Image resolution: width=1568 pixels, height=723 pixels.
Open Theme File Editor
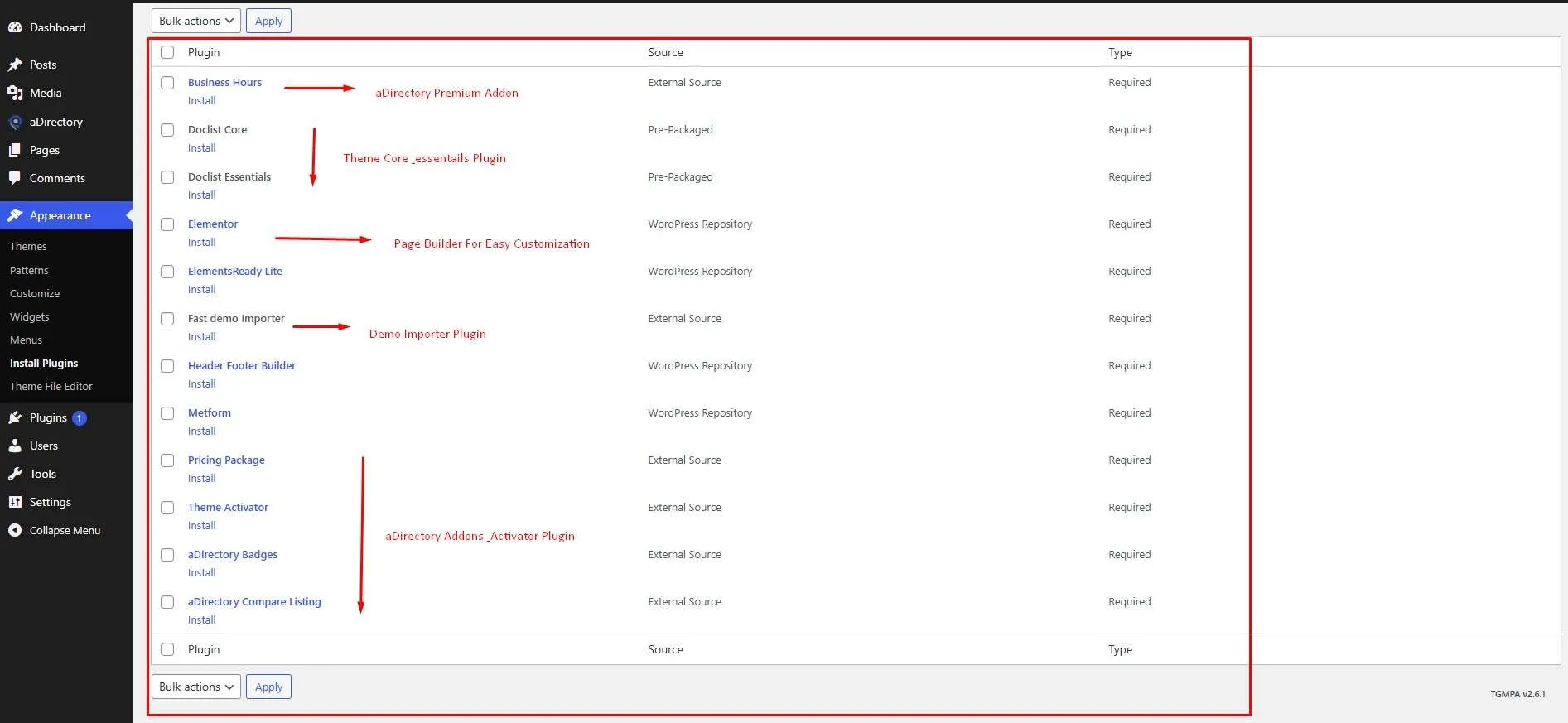tap(51, 386)
